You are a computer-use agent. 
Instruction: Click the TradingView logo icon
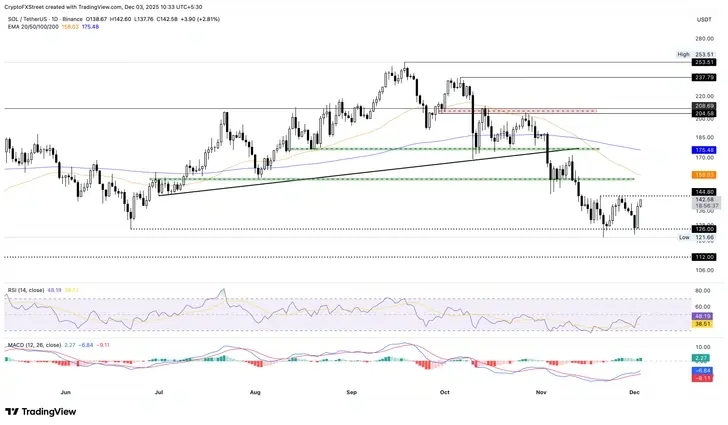pos(13,411)
